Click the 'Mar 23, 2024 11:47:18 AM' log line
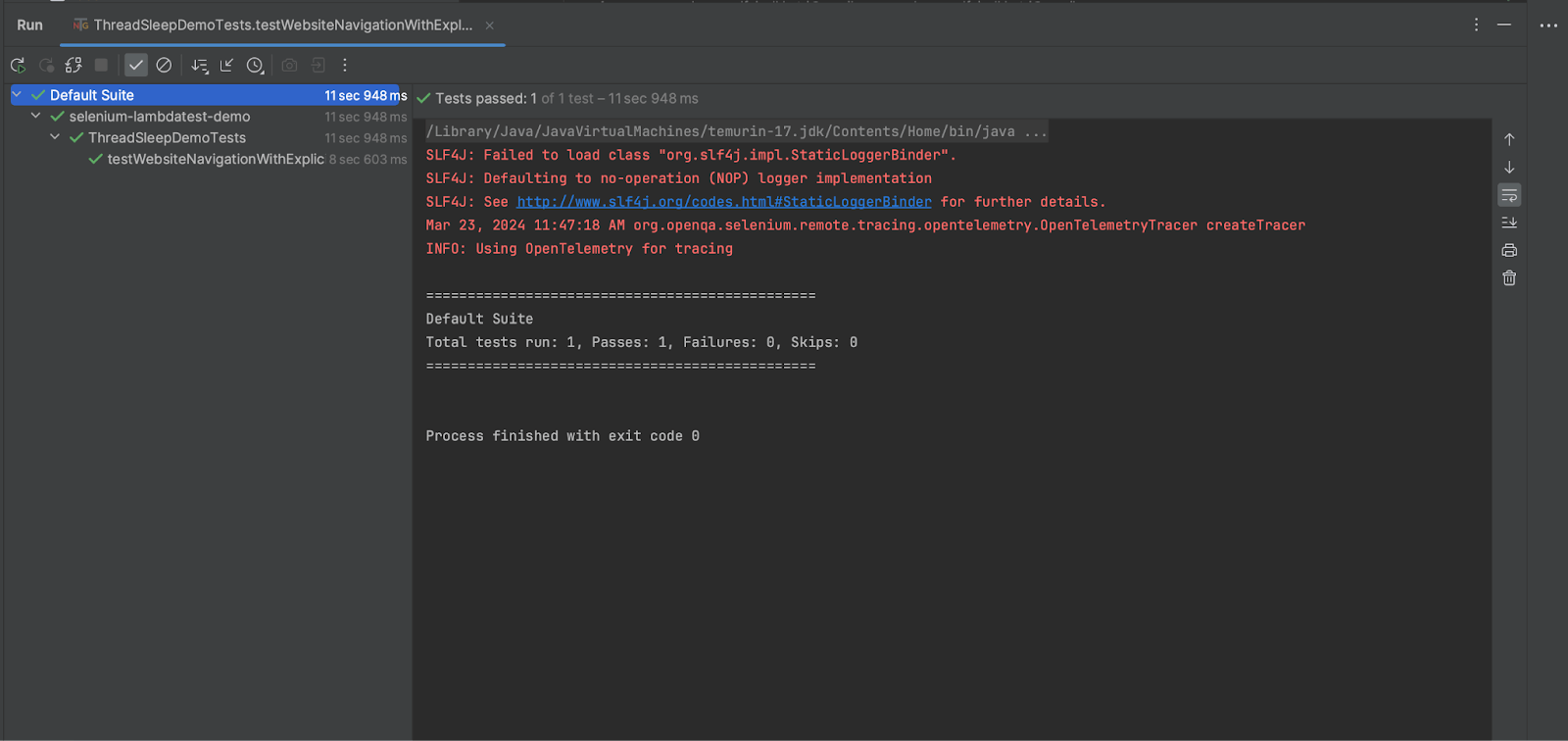The height and width of the screenshot is (741, 1568). (x=865, y=225)
